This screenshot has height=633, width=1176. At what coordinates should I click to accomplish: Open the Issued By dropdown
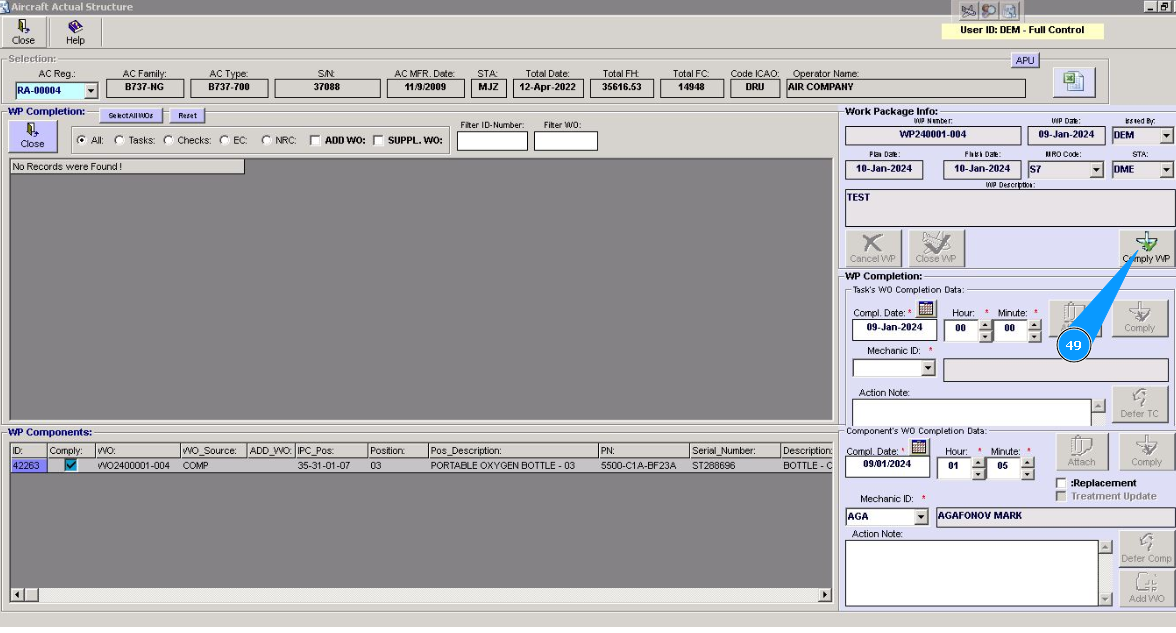(x=1166, y=136)
